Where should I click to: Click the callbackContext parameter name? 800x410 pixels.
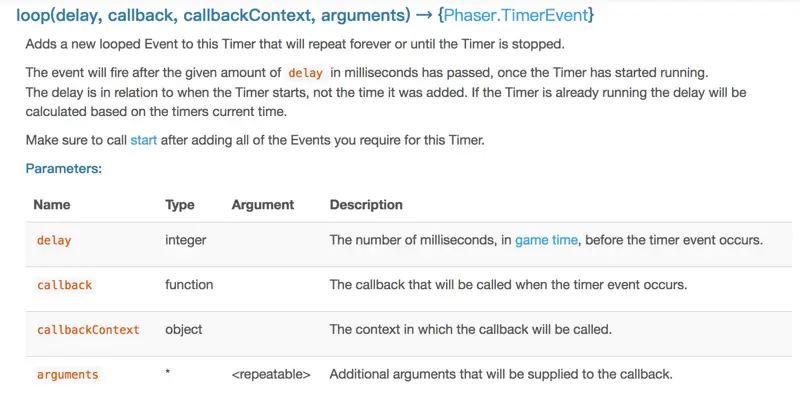pos(88,330)
